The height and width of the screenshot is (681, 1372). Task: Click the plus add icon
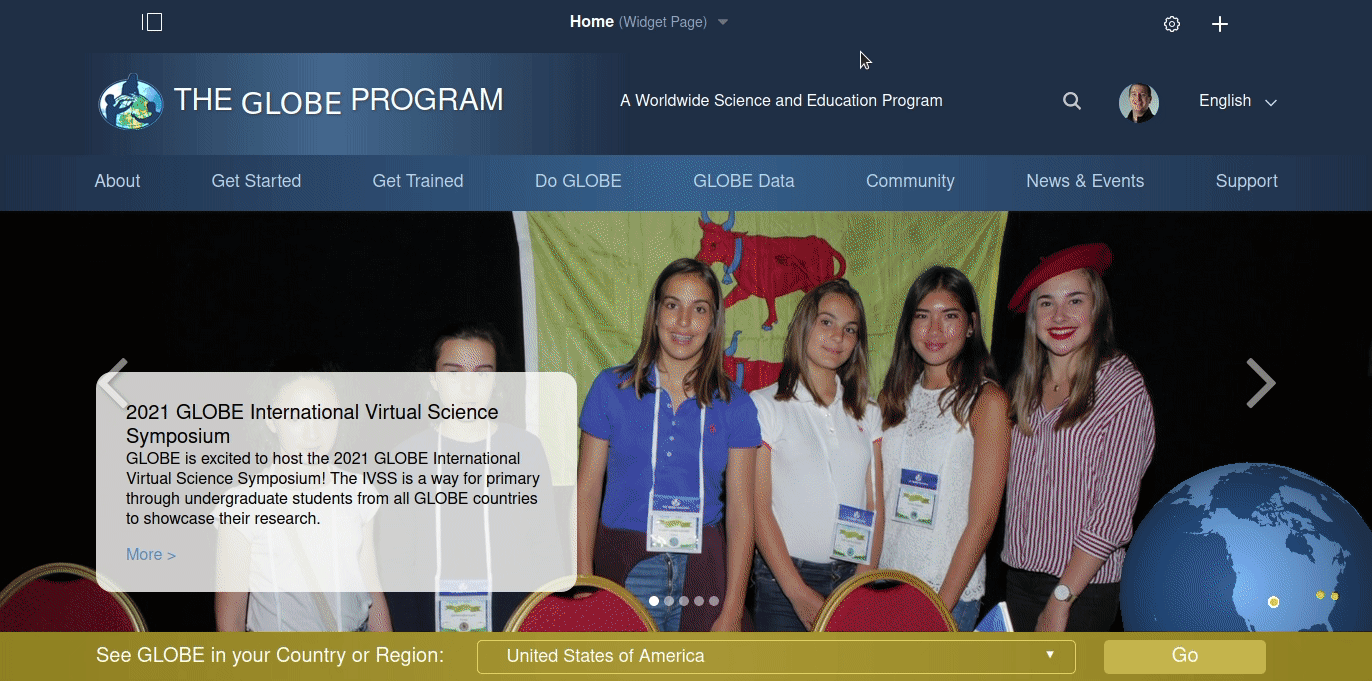click(1220, 24)
